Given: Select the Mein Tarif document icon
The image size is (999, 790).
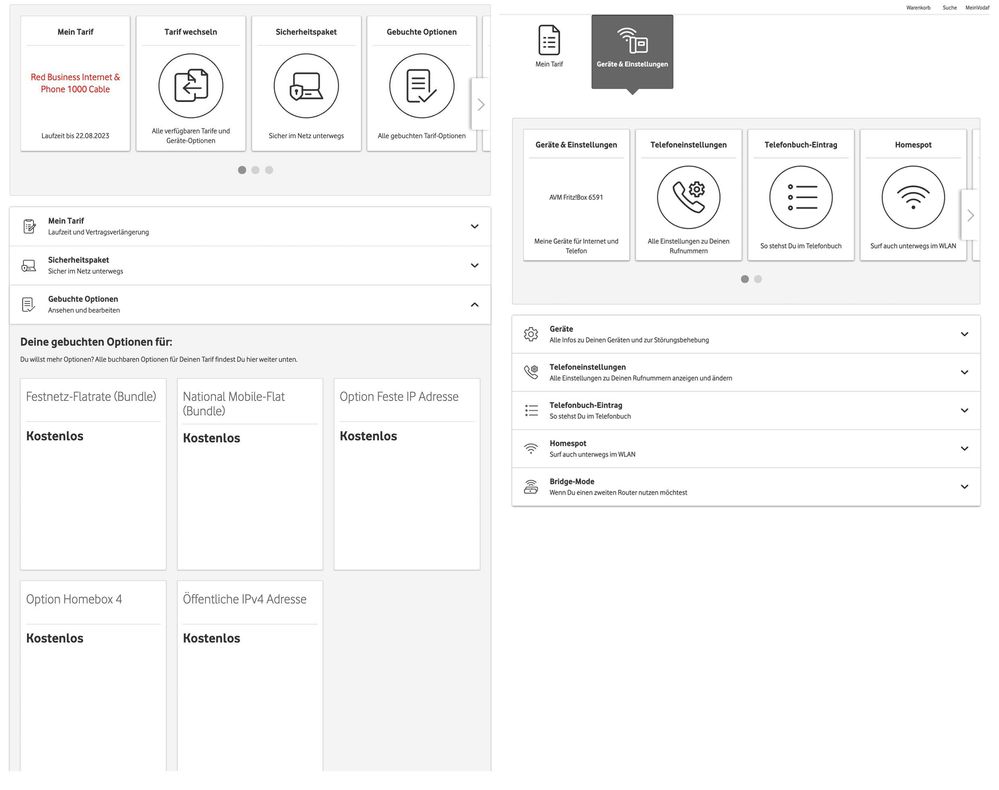Looking at the screenshot, I should 549,40.
